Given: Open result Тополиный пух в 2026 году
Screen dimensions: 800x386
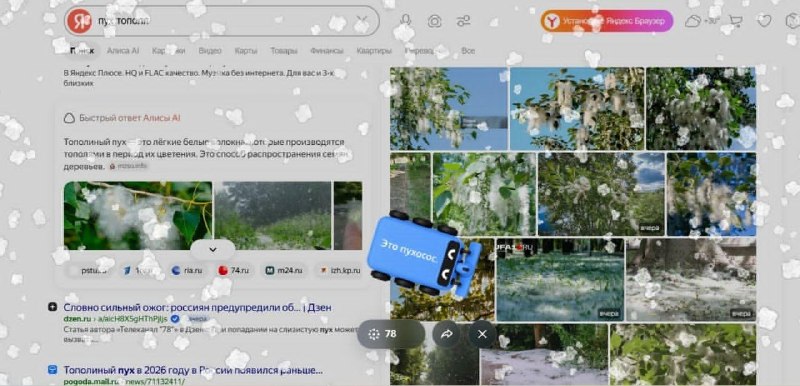Looking at the screenshot, I should (193, 370).
